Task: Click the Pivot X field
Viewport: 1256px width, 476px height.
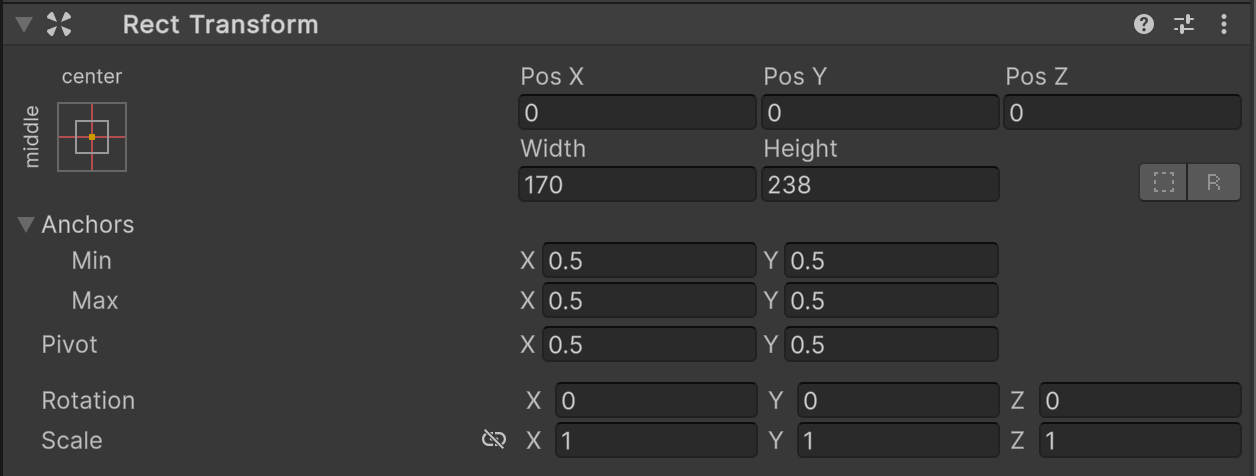Action: point(649,345)
